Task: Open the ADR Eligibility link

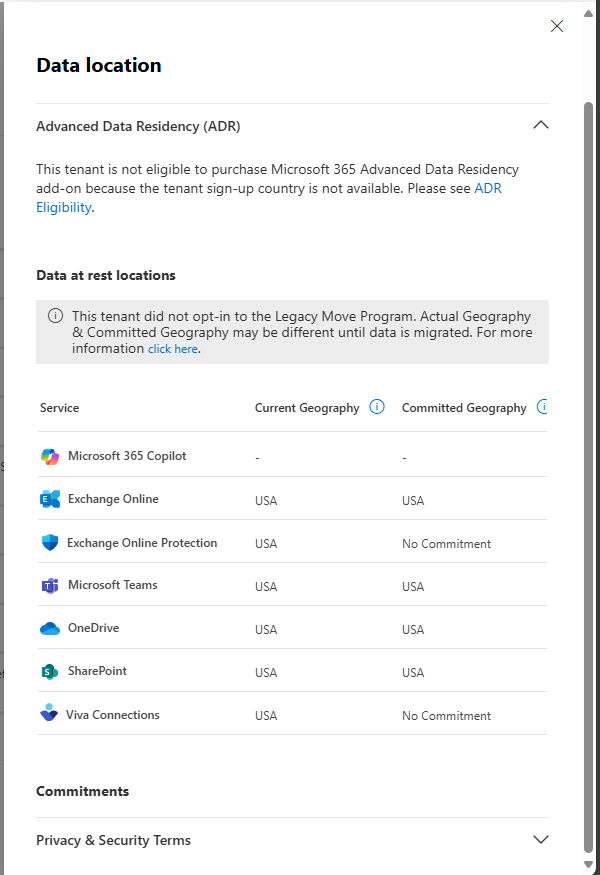Action: pos(487,188)
